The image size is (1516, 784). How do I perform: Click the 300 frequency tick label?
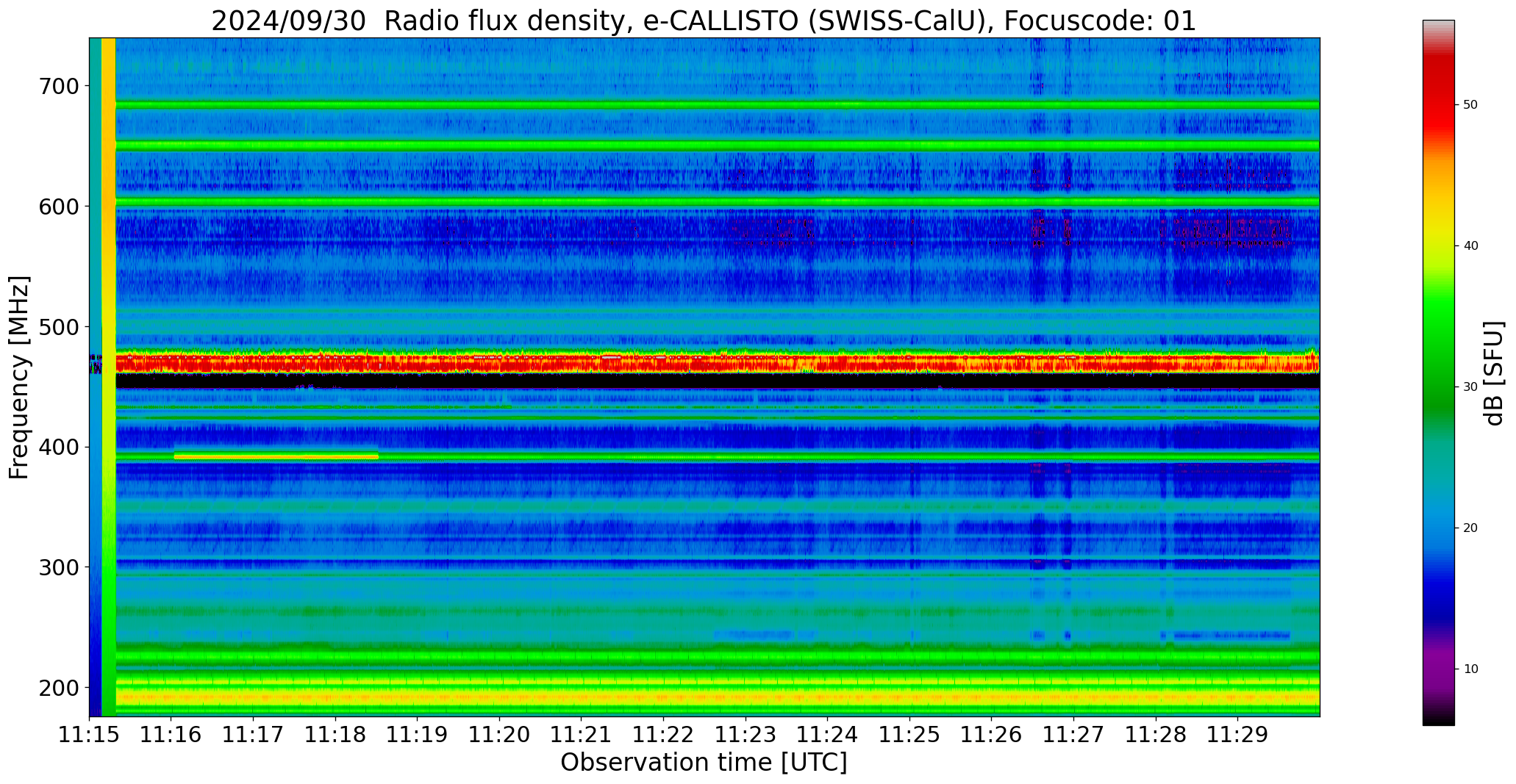click(x=58, y=567)
